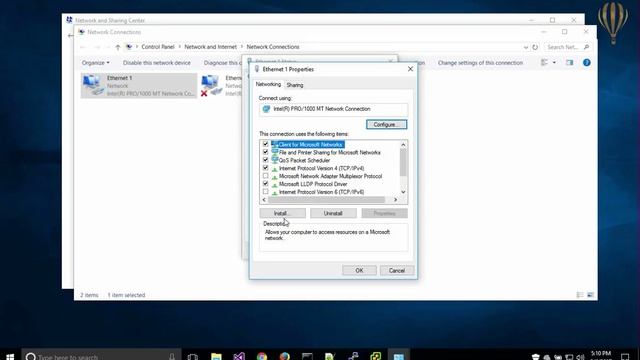The height and width of the screenshot is (360, 640).
Task: Select File and Printer Sharing list item
Action: (330, 152)
